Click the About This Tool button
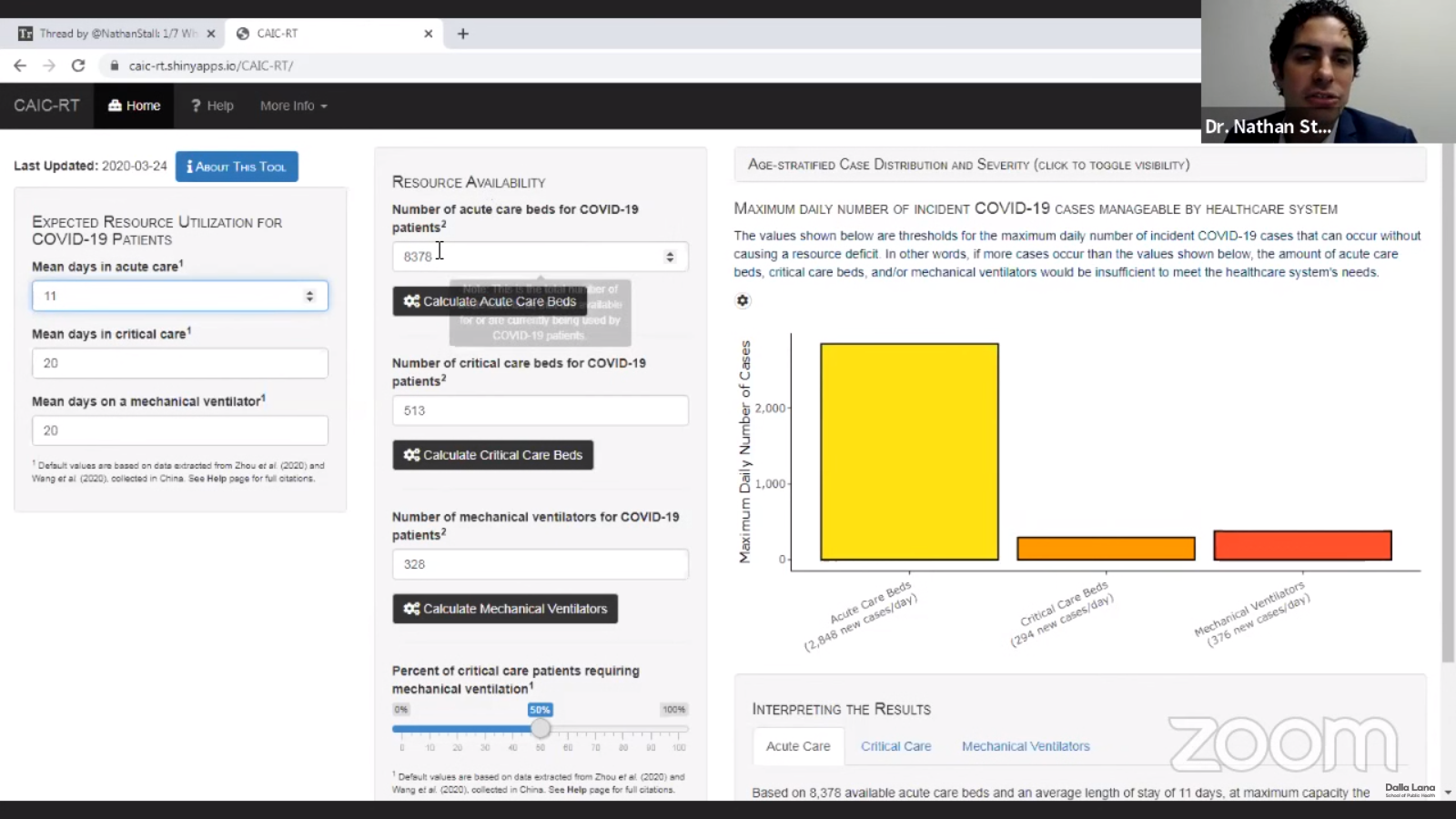The image size is (1456, 819). (x=237, y=167)
